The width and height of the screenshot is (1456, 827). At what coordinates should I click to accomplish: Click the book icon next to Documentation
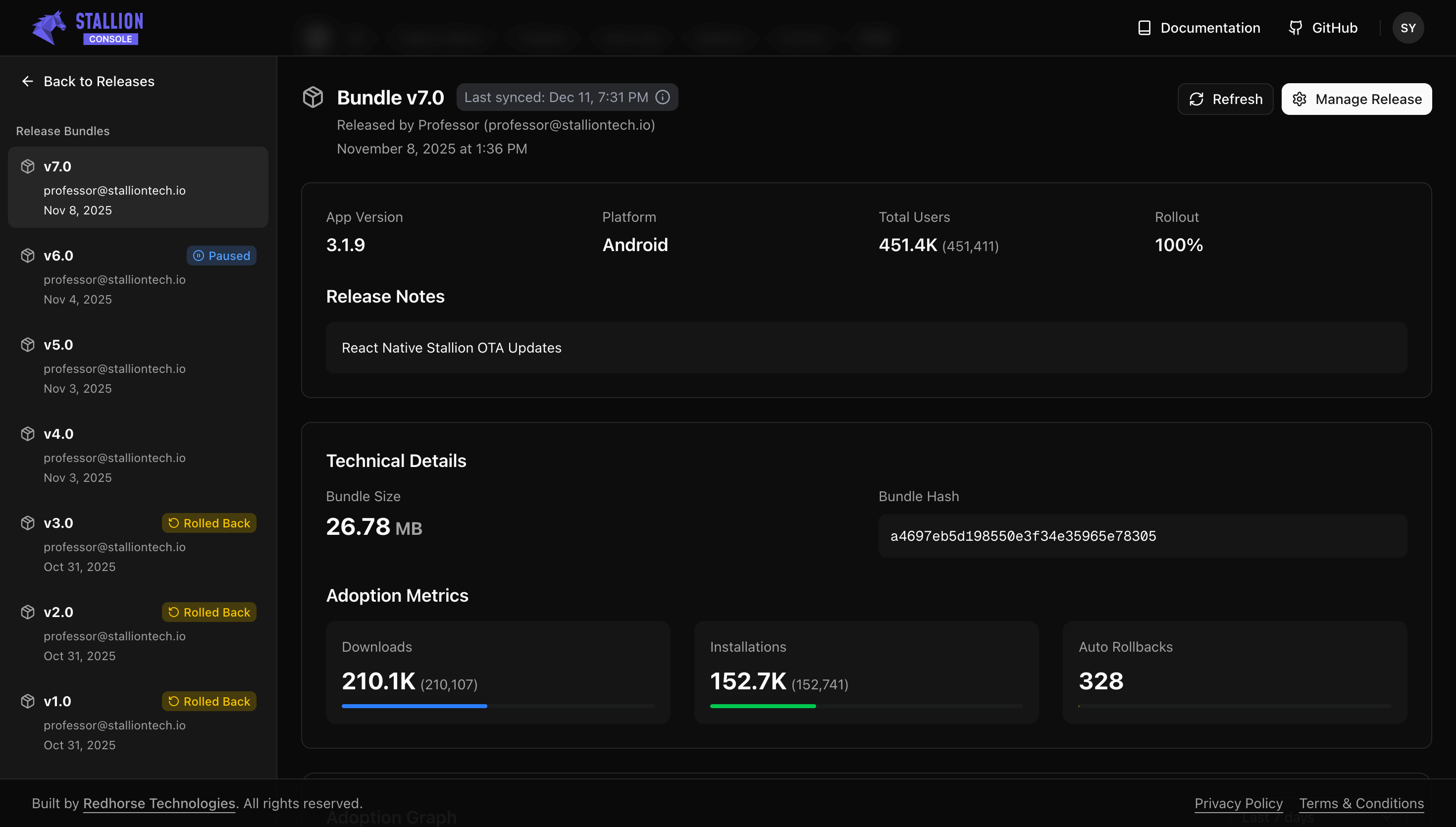(1144, 27)
